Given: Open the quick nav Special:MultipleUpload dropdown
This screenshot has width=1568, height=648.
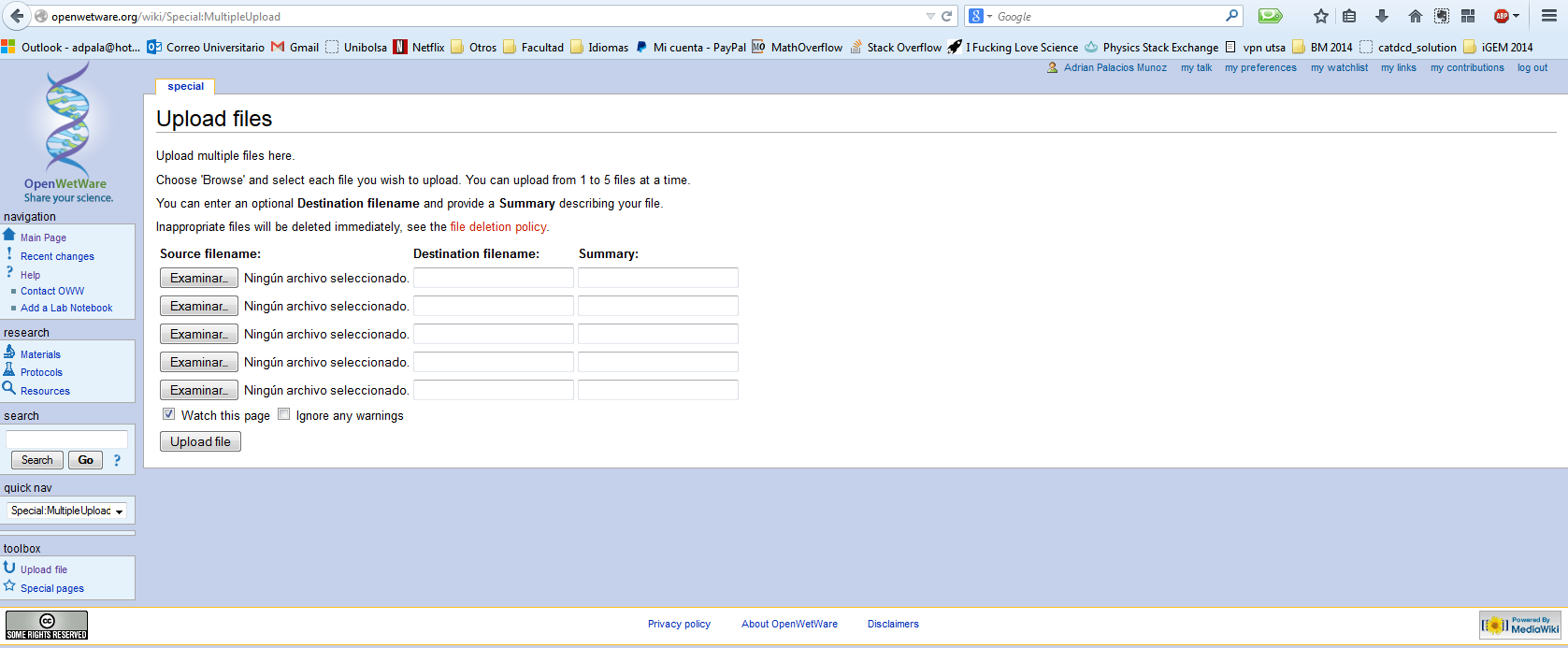Looking at the screenshot, I should 67,511.
